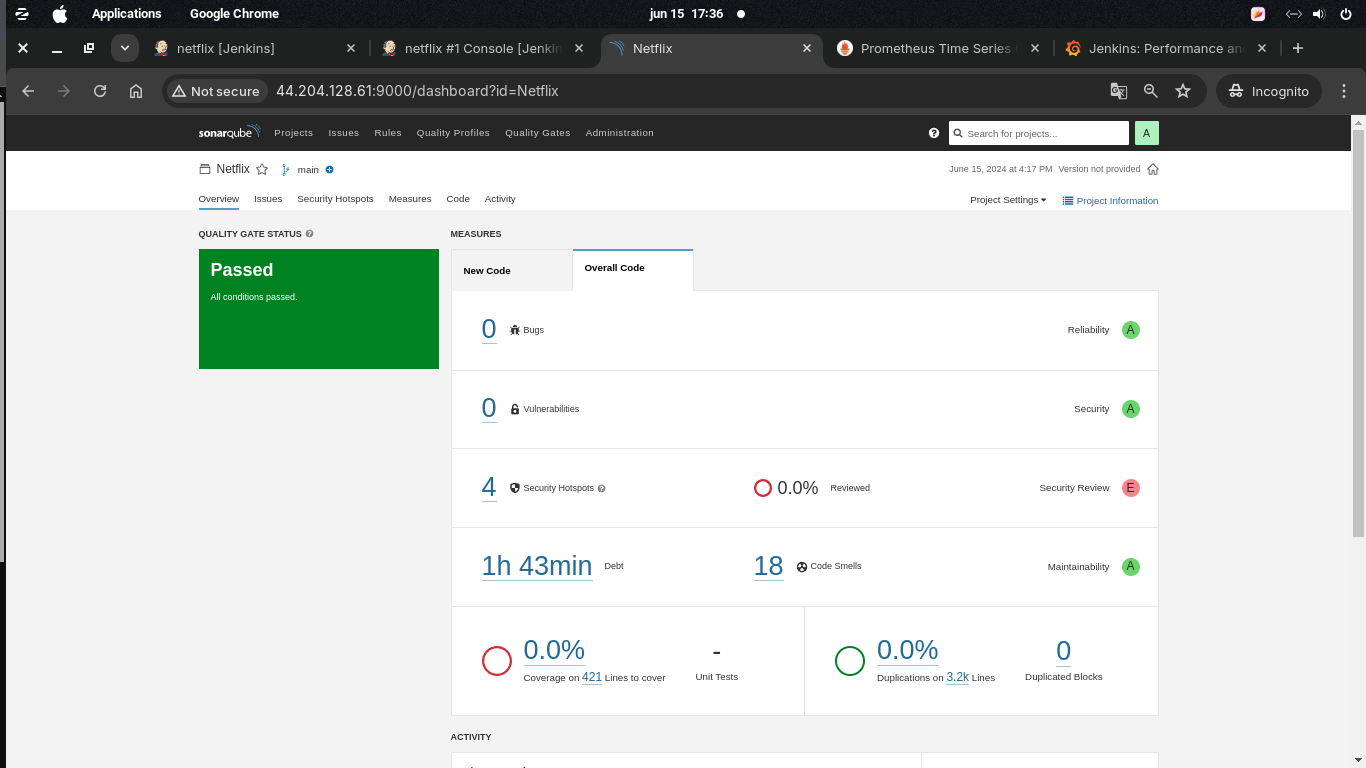Image resolution: width=1366 pixels, height=768 pixels.
Task: Open Quality Gates
Action: click(537, 133)
